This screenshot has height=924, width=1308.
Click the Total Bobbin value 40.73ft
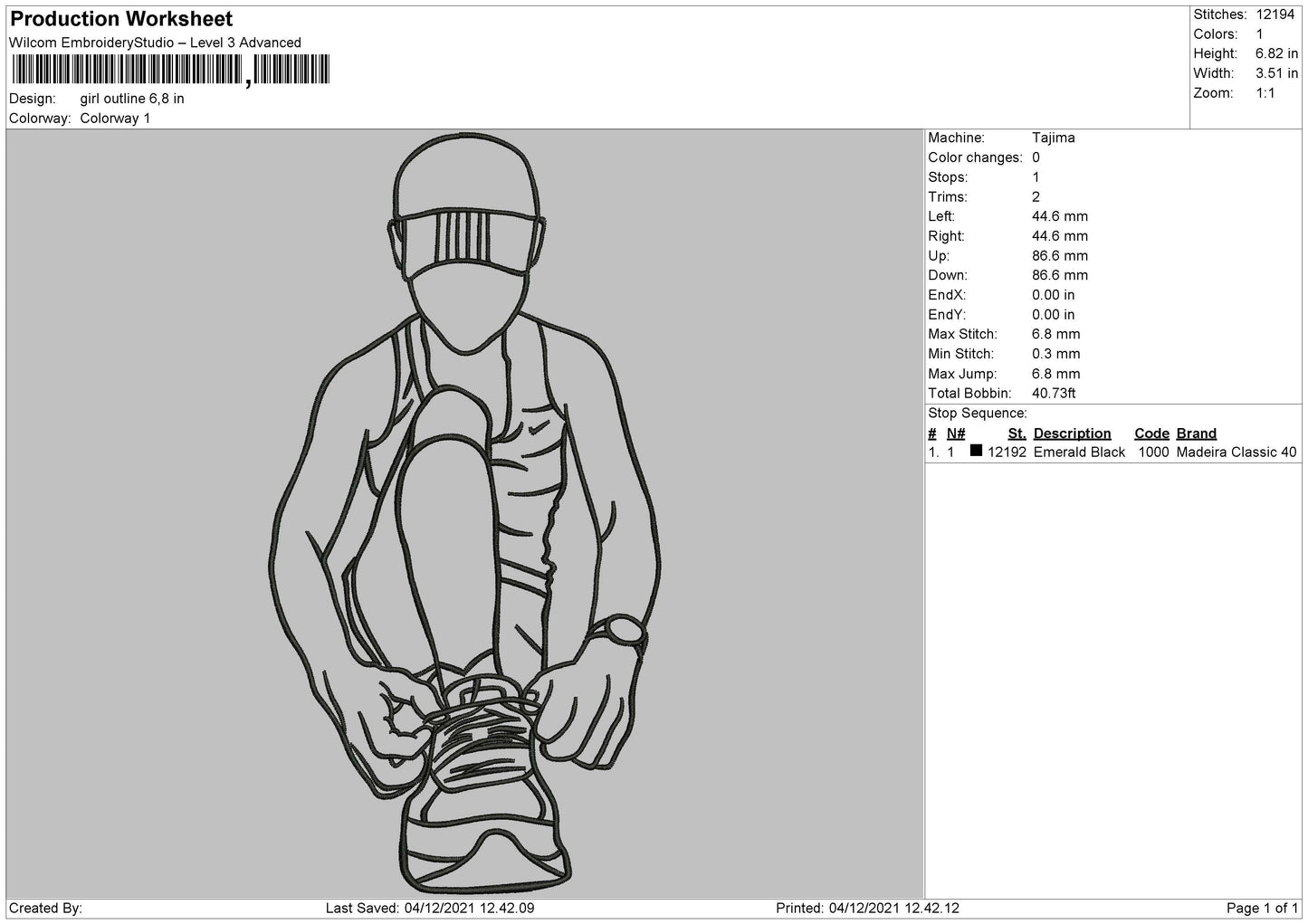click(x=1054, y=394)
